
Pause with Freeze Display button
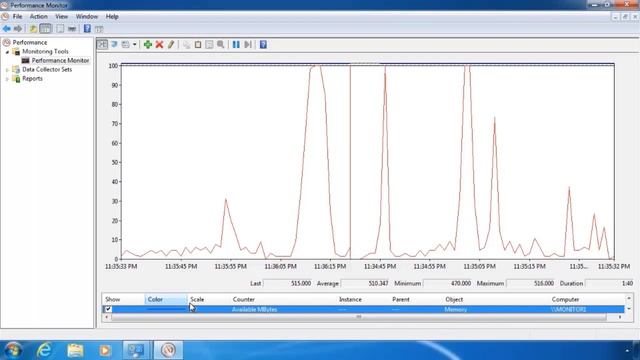pos(236,44)
